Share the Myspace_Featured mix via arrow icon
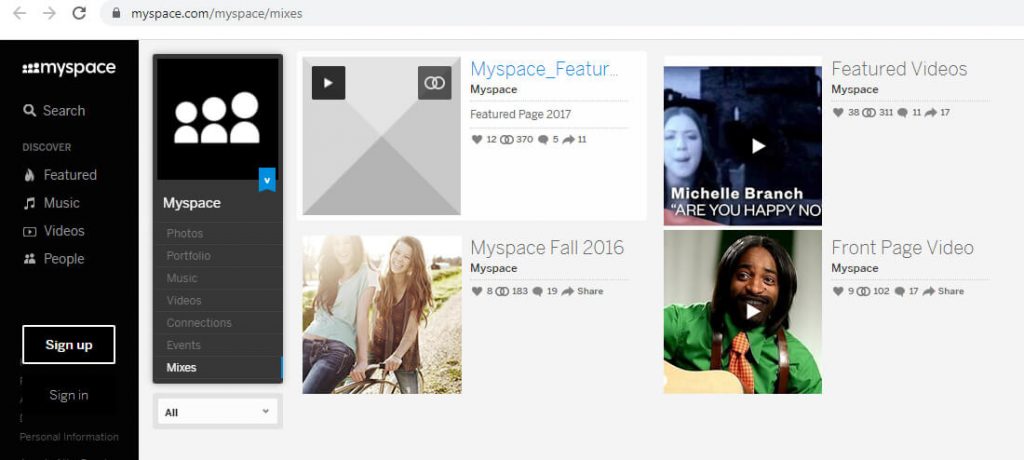 (x=568, y=139)
